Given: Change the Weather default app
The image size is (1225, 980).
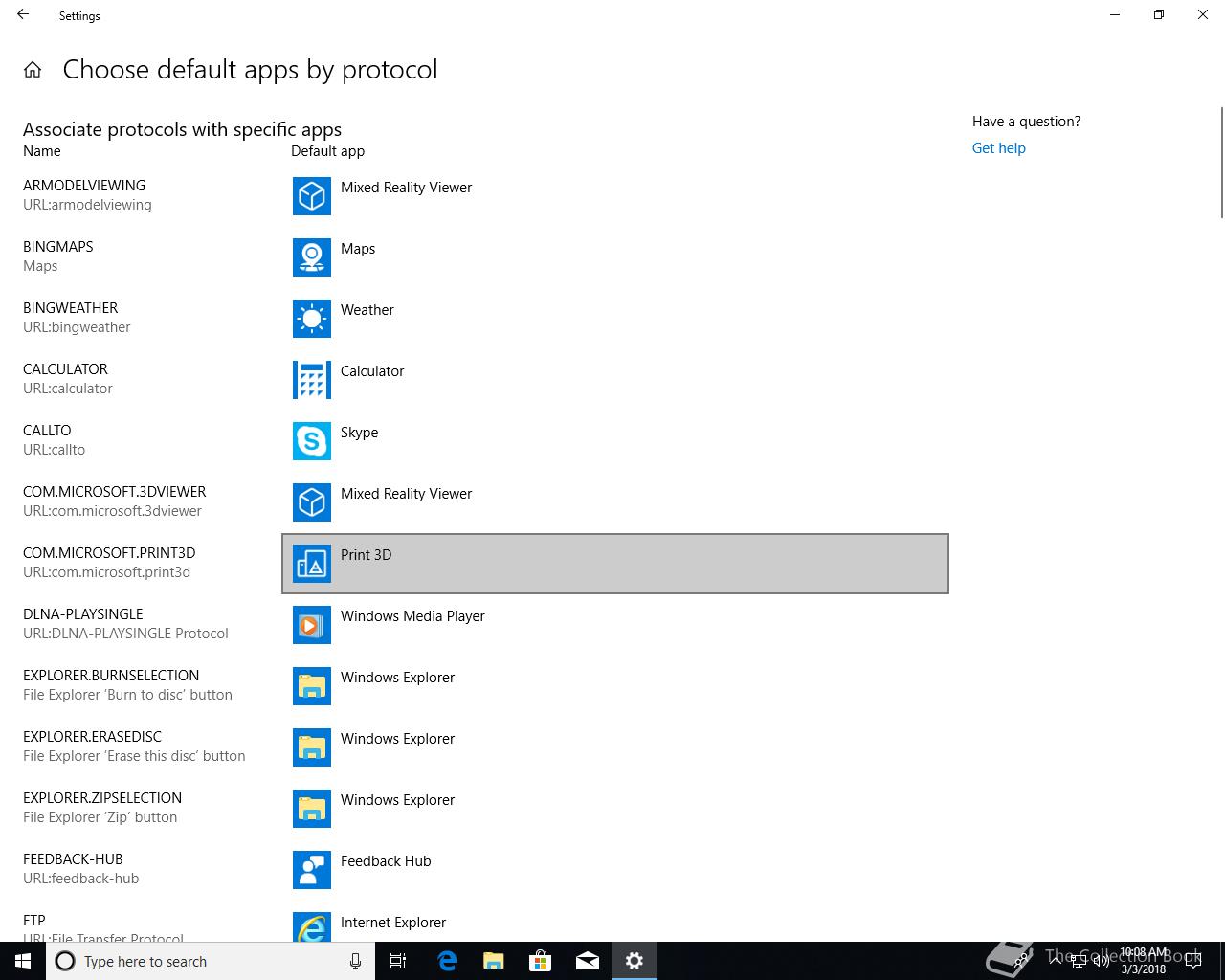Looking at the screenshot, I should (615, 319).
